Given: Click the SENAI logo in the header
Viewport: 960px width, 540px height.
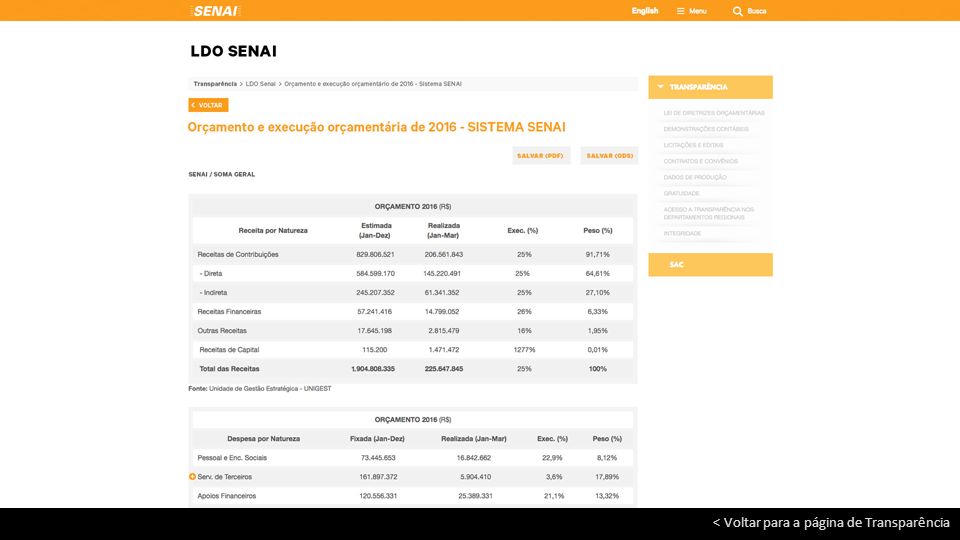Looking at the screenshot, I should point(215,11).
